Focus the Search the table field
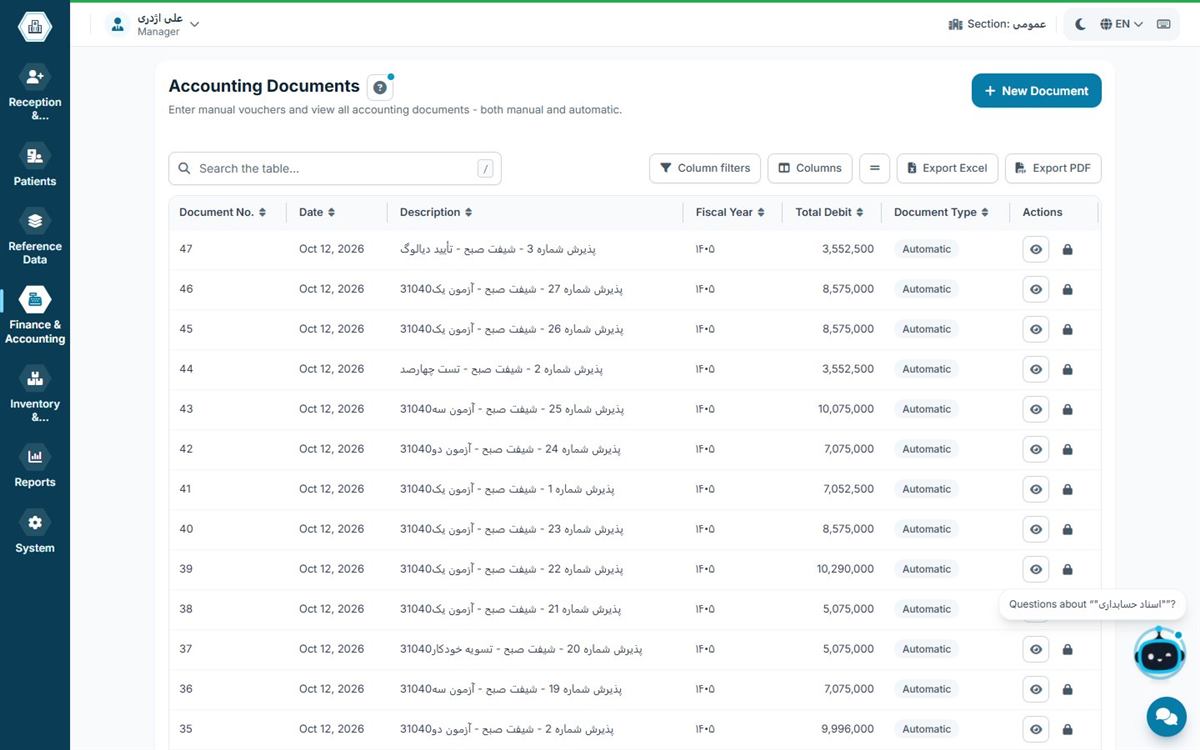The image size is (1200, 750). (334, 168)
